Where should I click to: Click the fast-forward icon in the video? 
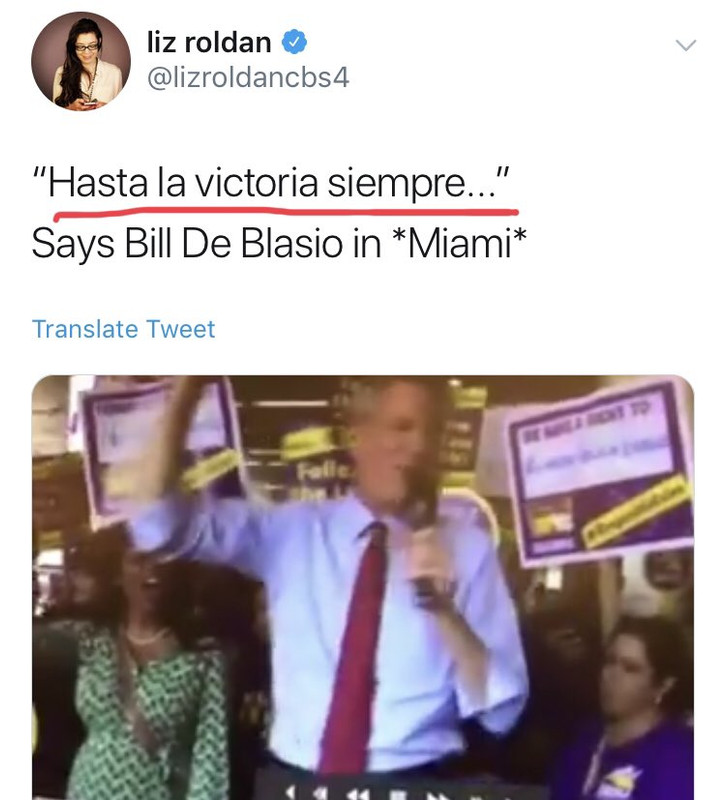[437, 795]
